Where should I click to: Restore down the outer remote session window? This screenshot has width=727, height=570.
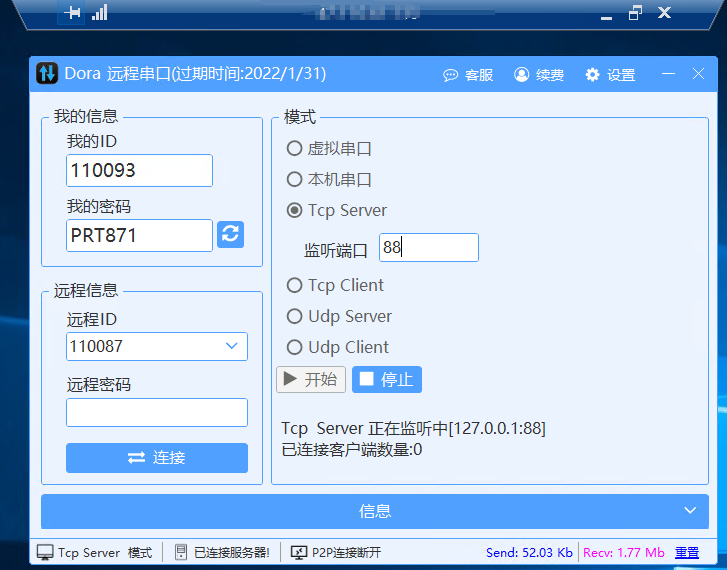pos(635,13)
